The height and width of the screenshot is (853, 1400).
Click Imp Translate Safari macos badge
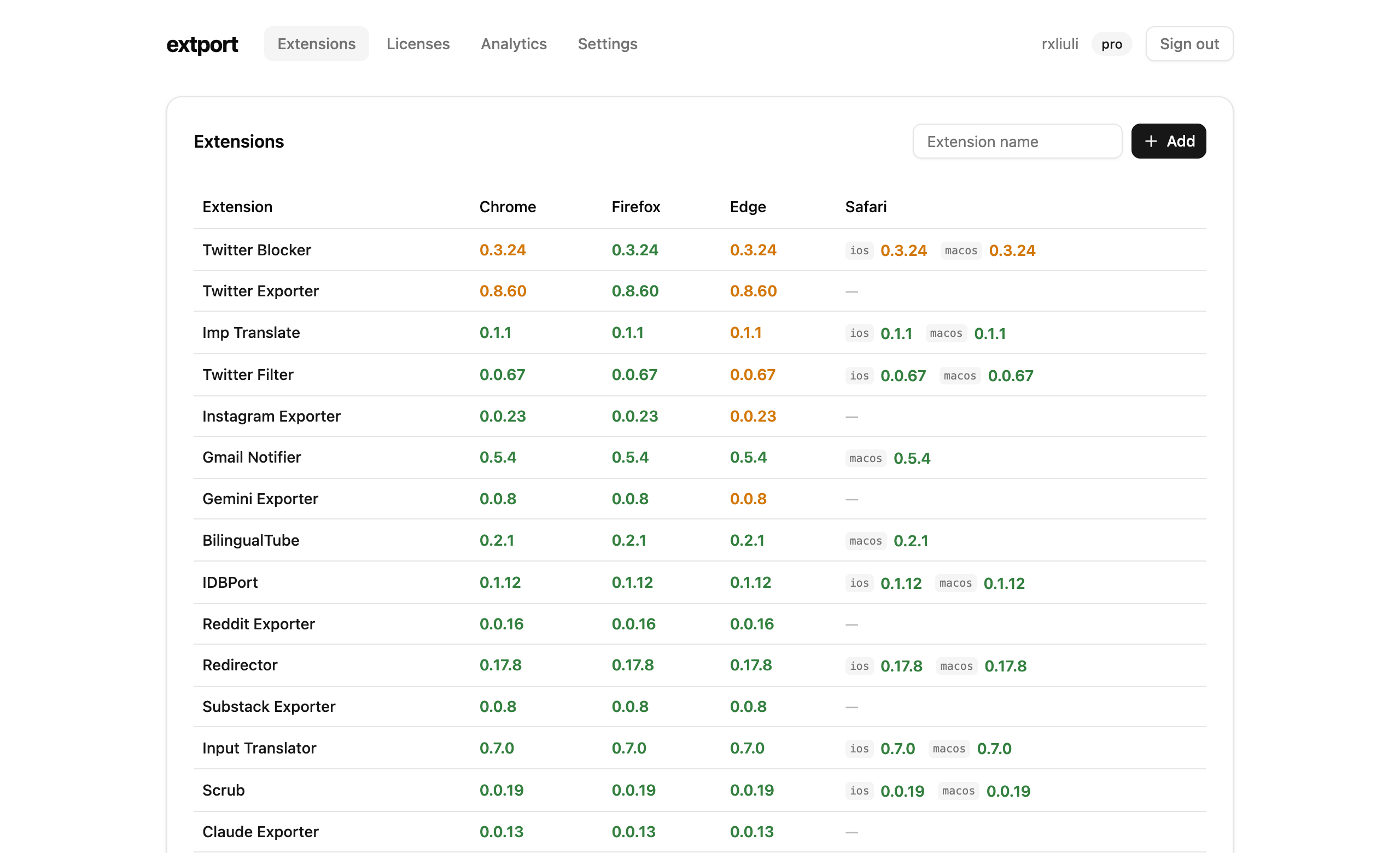[x=946, y=333]
